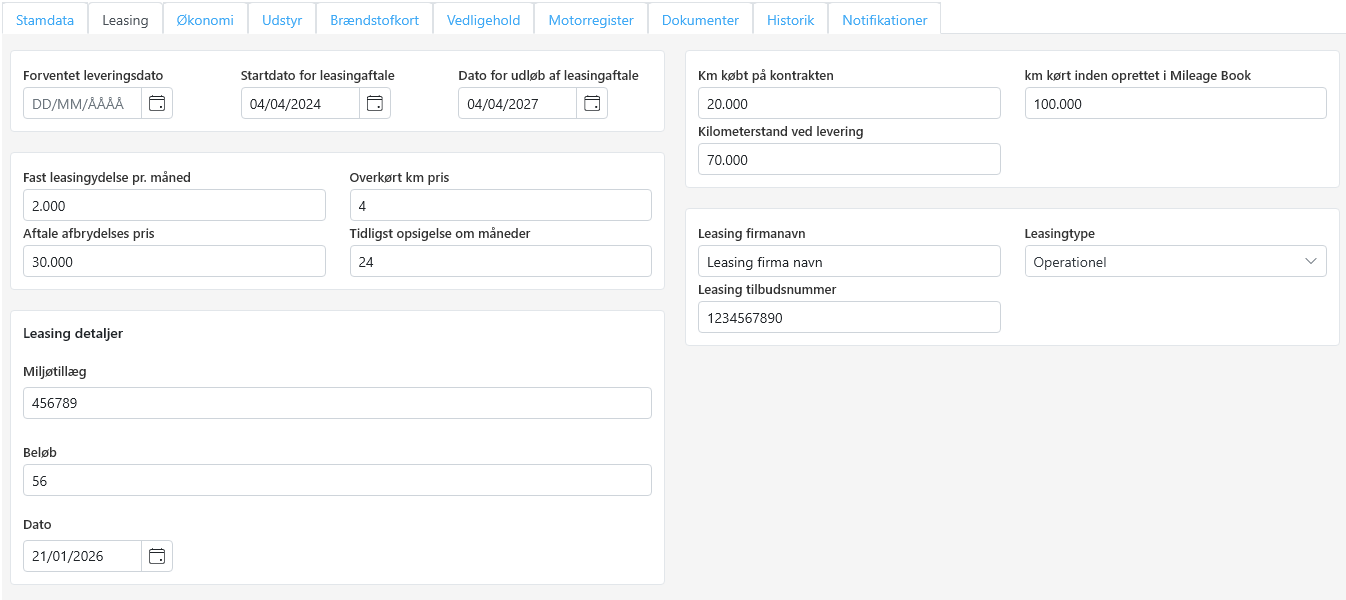Screen dimensions: 1346x600
Task: Click the Leasingtype label
Action: (x=1060, y=234)
